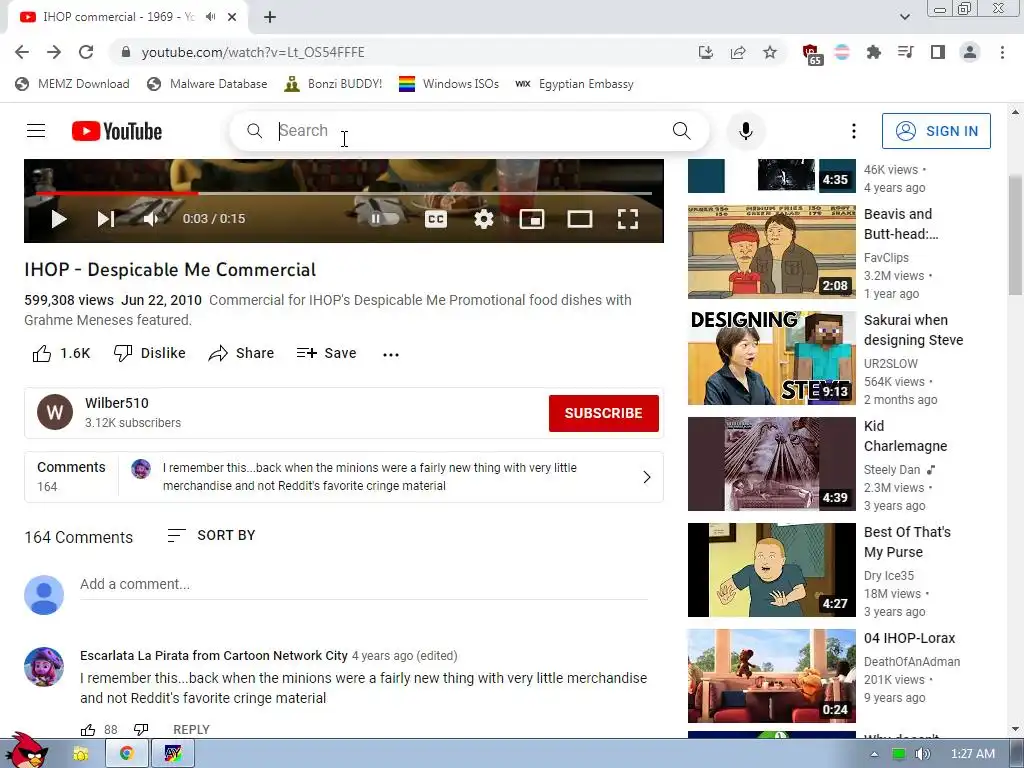Mute tab via speaker icon on tab
The image size is (1024, 768).
[x=210, y=16]
